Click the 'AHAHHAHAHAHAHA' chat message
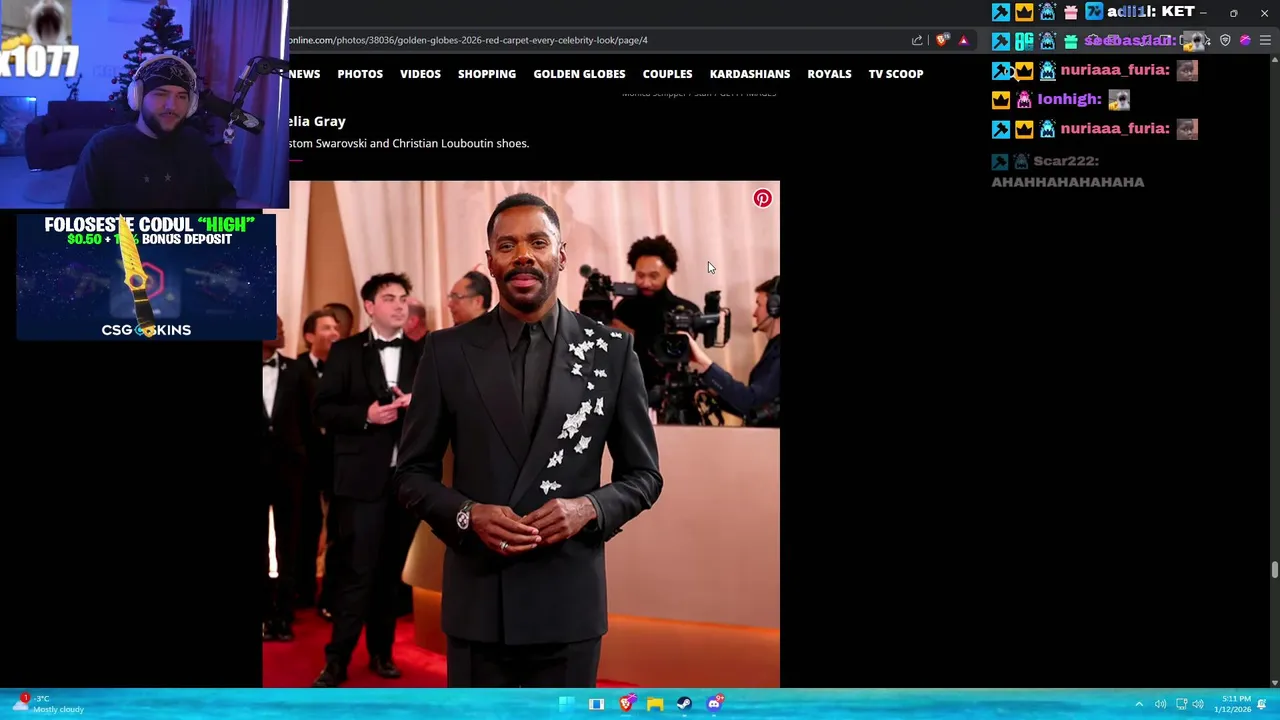Image resolution: width=1280 pixels, height=720 pixels. pyautogui.click(x=1068, y=182)
